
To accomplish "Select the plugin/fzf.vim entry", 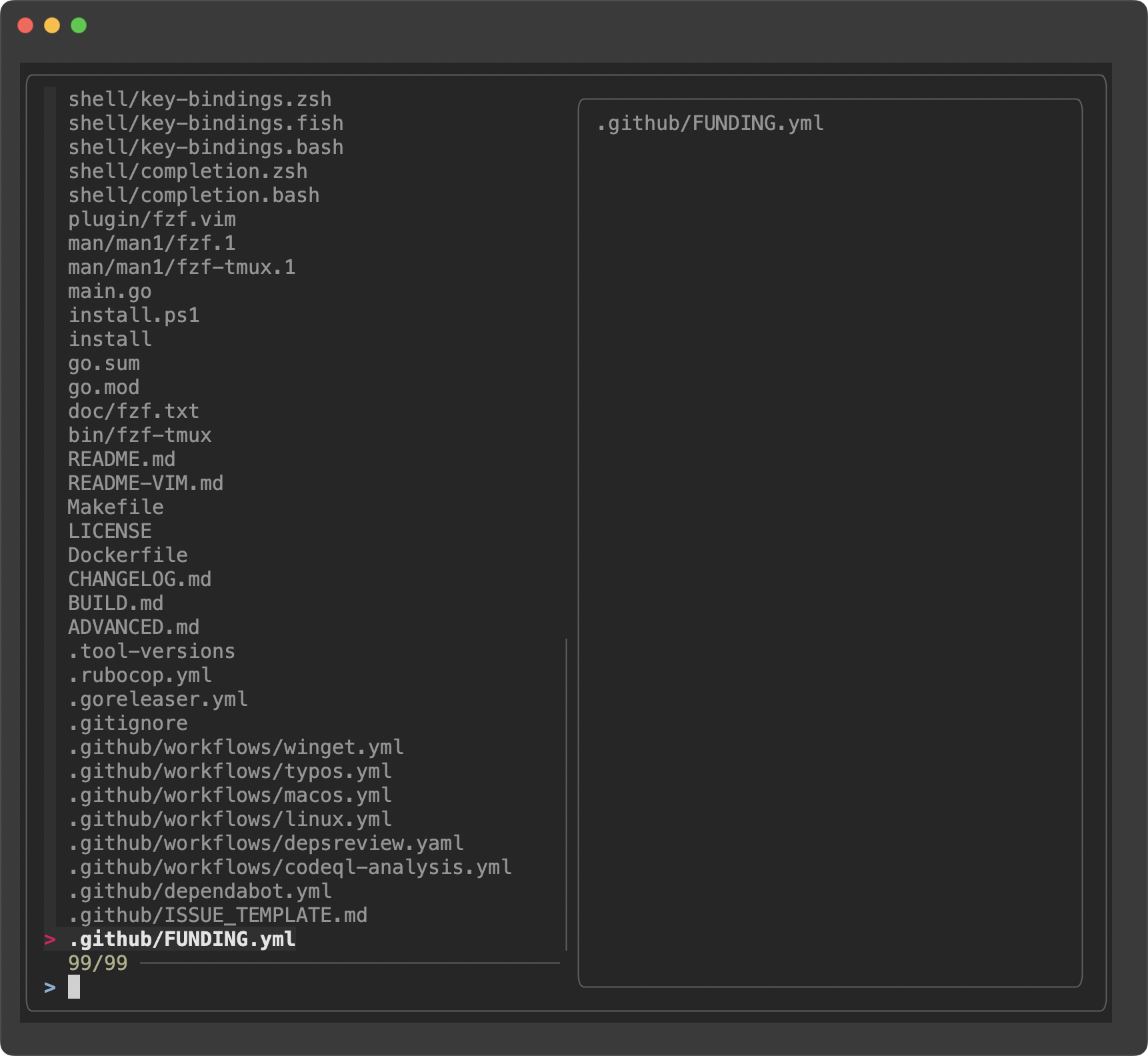I will [151, 219].
